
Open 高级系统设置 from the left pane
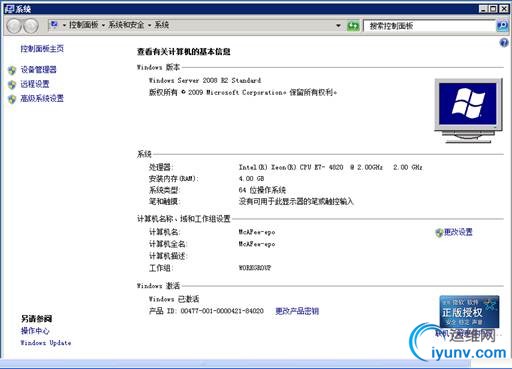pyautogui.click(x=42, y=99)
